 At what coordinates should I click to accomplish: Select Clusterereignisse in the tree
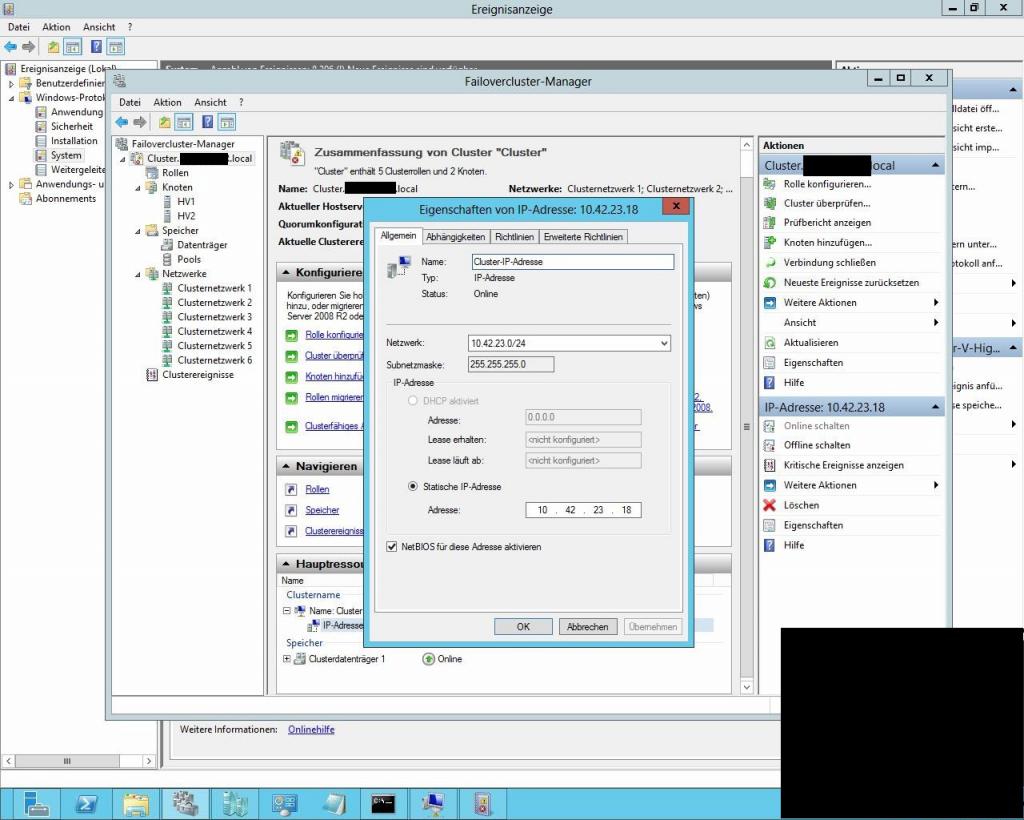click(x=197, y=375)
